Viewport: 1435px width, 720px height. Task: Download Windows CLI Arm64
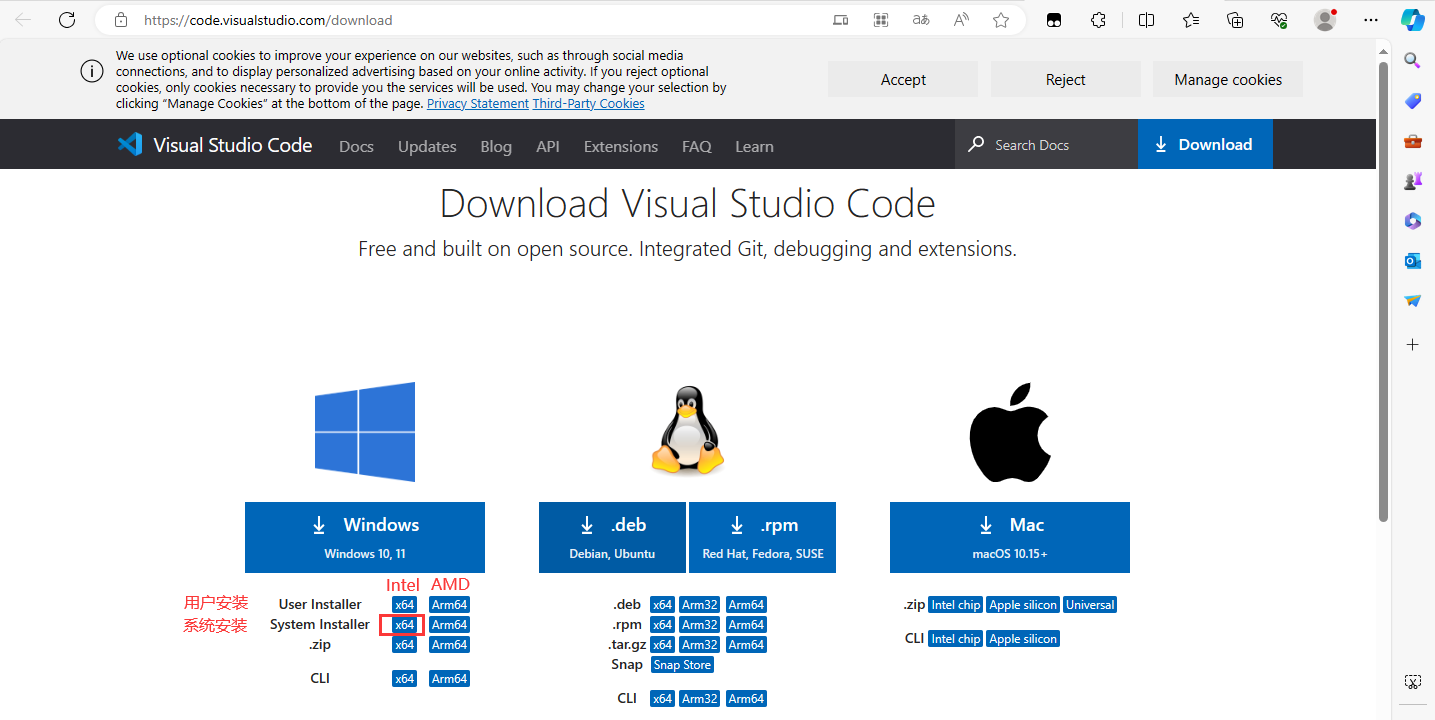click(450, 679)
